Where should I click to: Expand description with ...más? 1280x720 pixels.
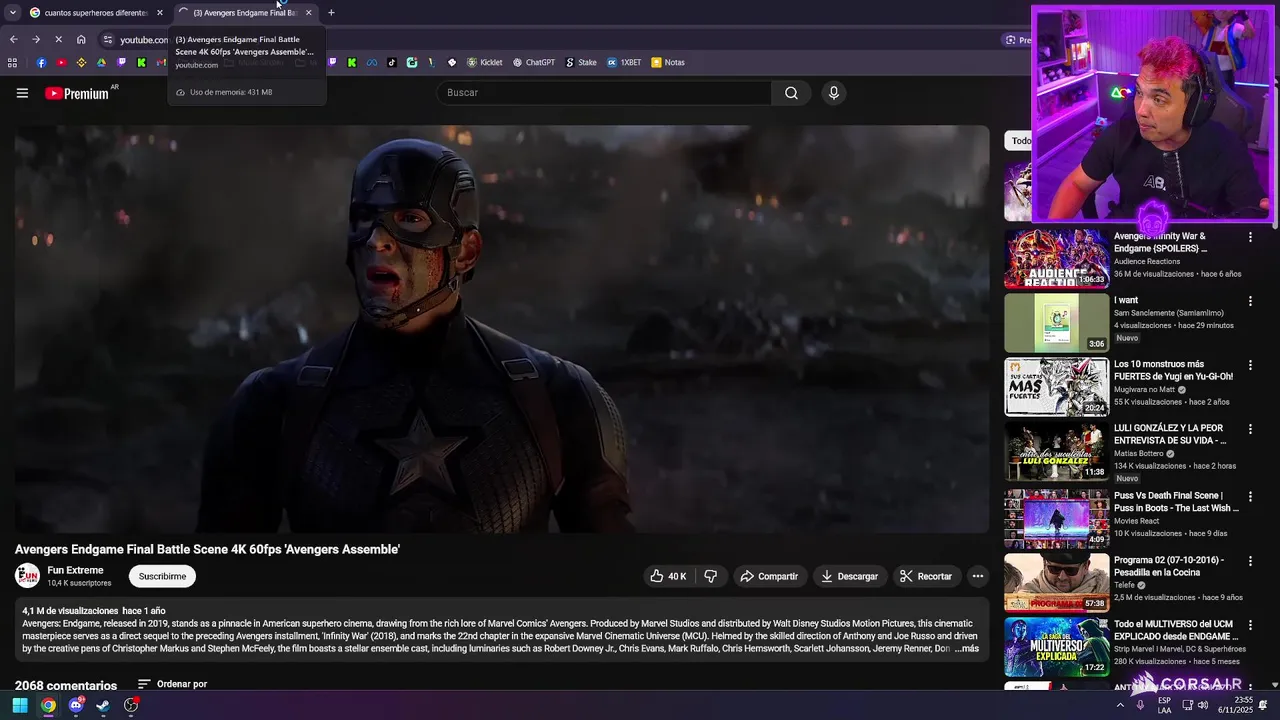(967, 649)
